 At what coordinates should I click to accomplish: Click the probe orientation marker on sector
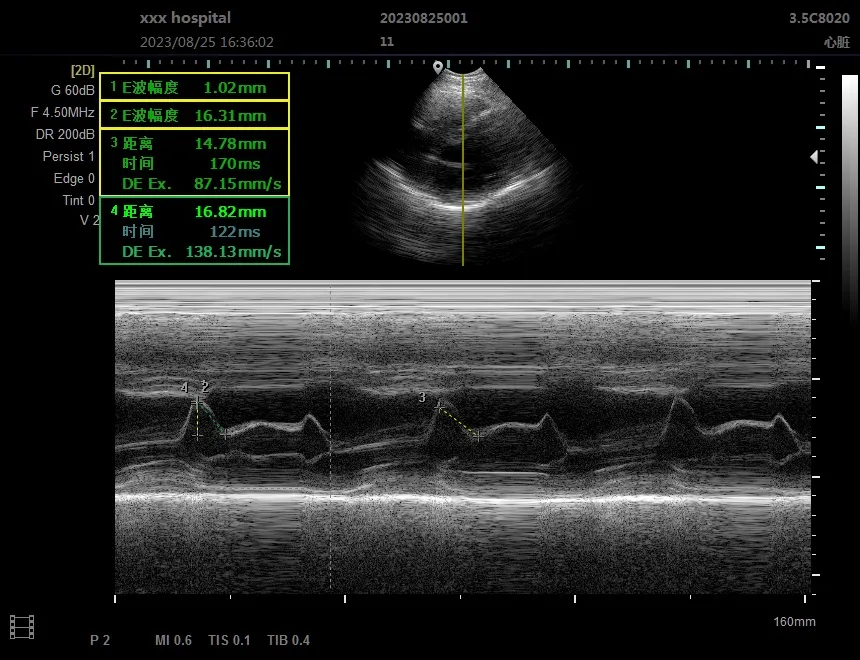pyautogui.click(x=438, y=67)
